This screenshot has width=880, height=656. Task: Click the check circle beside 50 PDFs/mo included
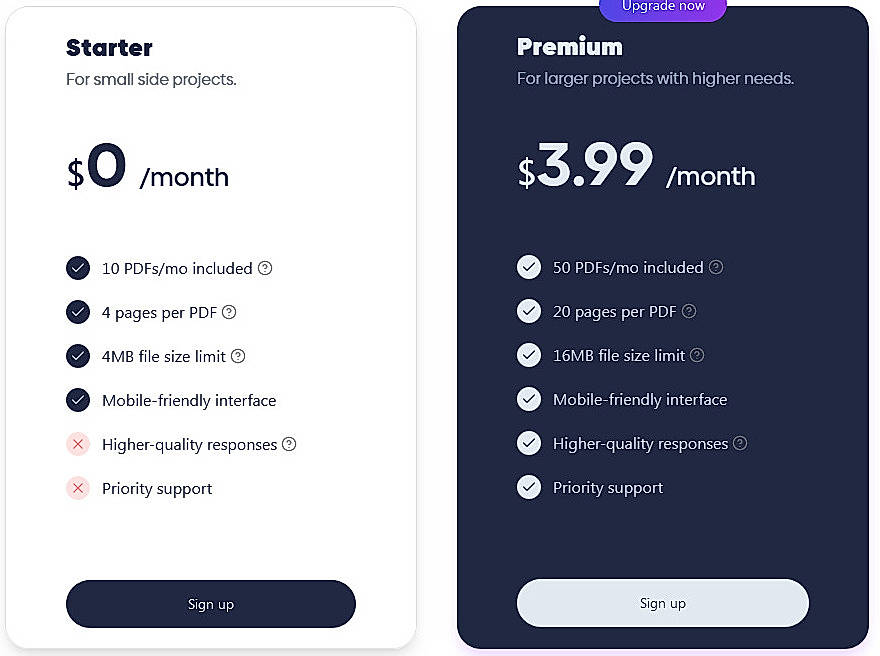[x=529, y=267]
